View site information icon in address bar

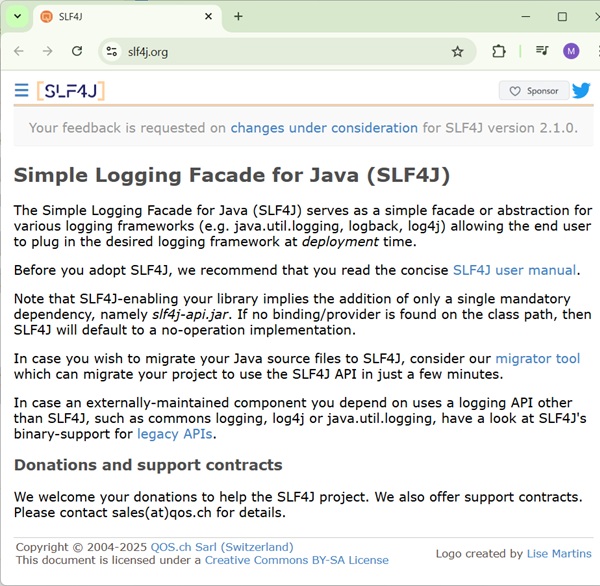[112, 51]
